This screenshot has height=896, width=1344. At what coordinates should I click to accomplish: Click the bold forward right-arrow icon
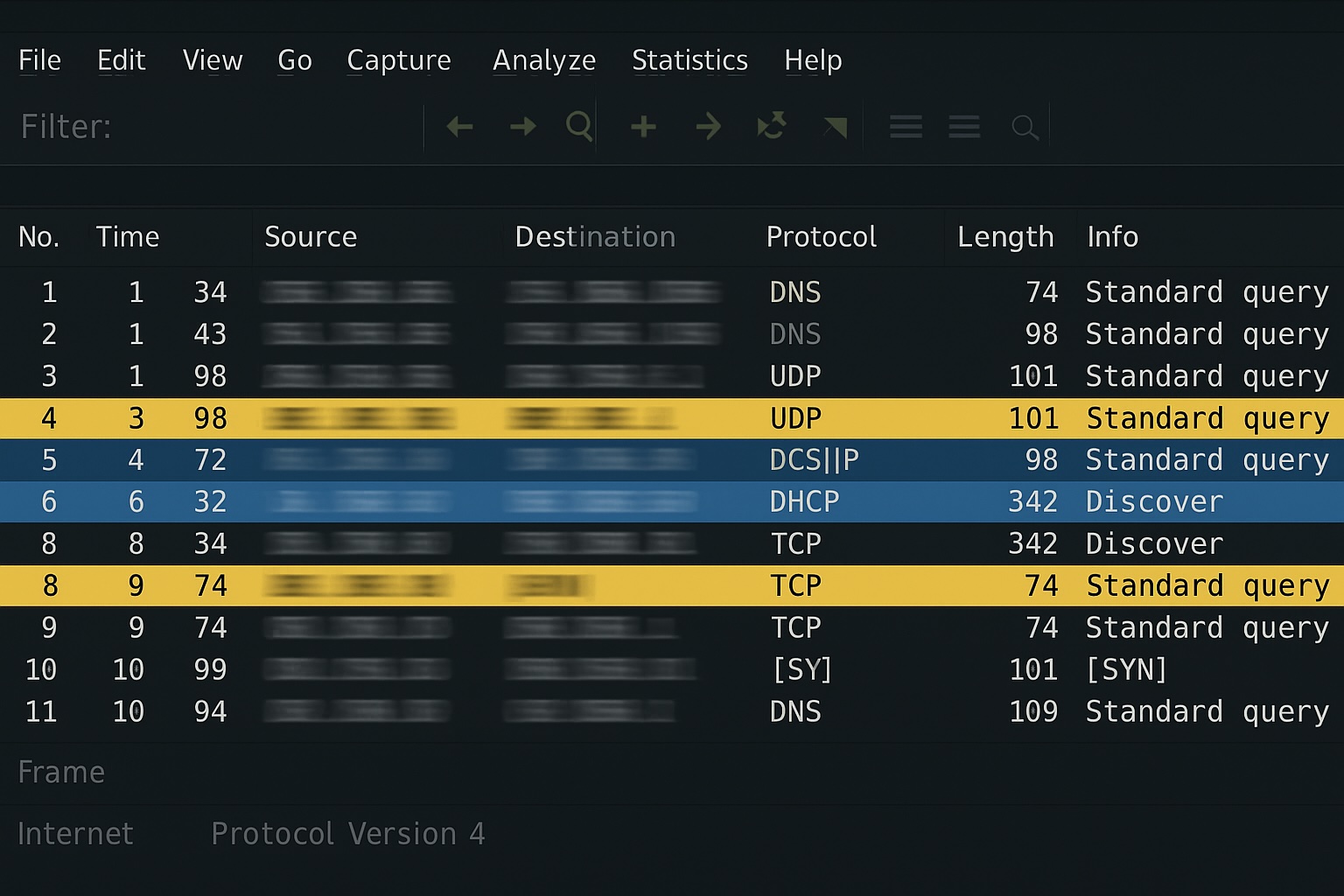click(523, 127)
